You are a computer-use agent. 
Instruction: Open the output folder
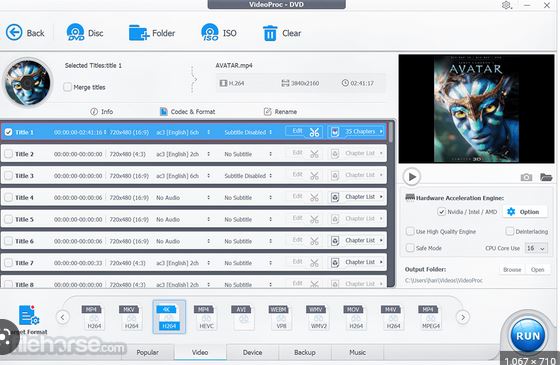pyautogui.click(x=537, y=270)
